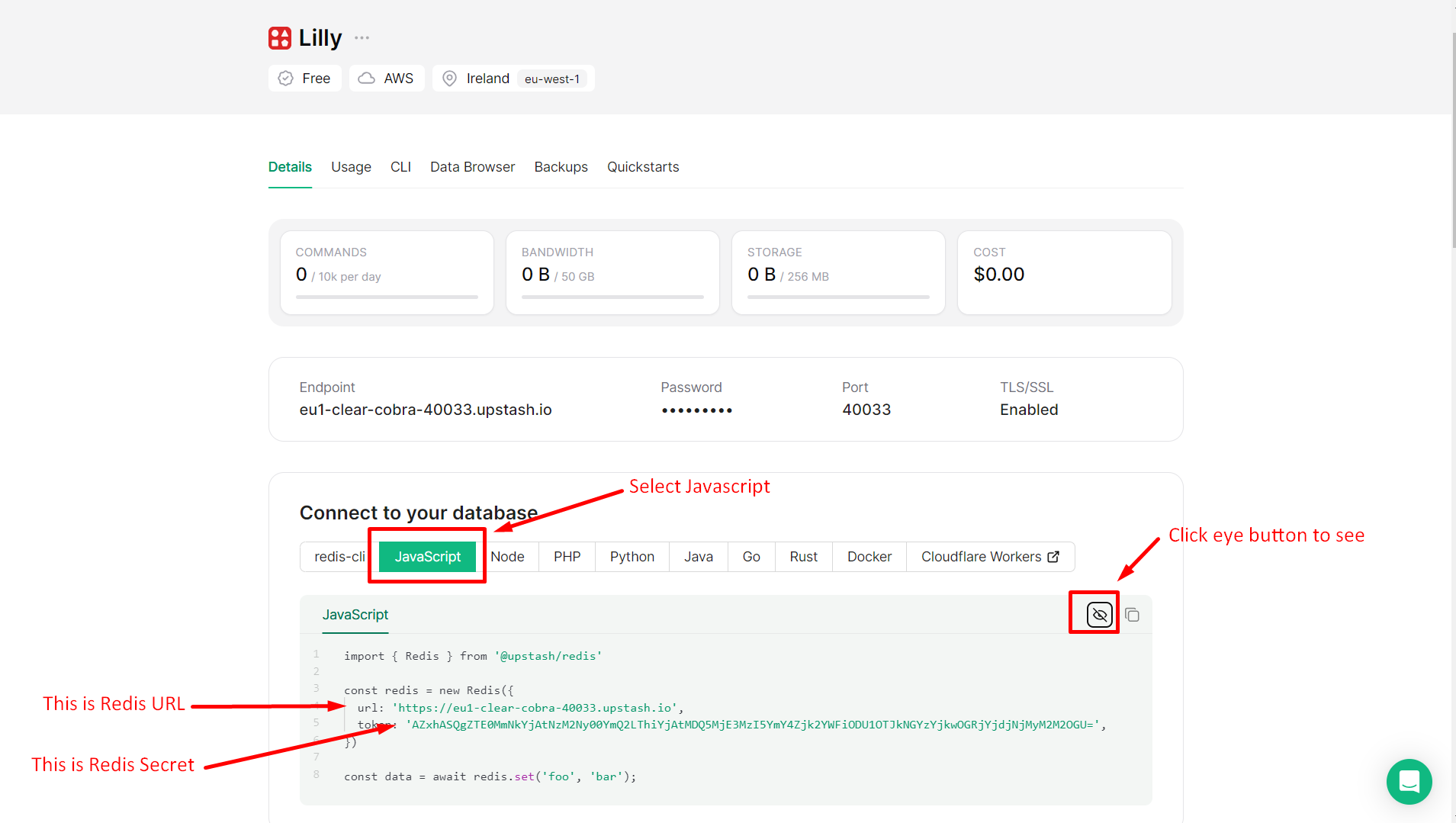Click the Storage usage card
1456x823 pixels.
pos(838,272)
